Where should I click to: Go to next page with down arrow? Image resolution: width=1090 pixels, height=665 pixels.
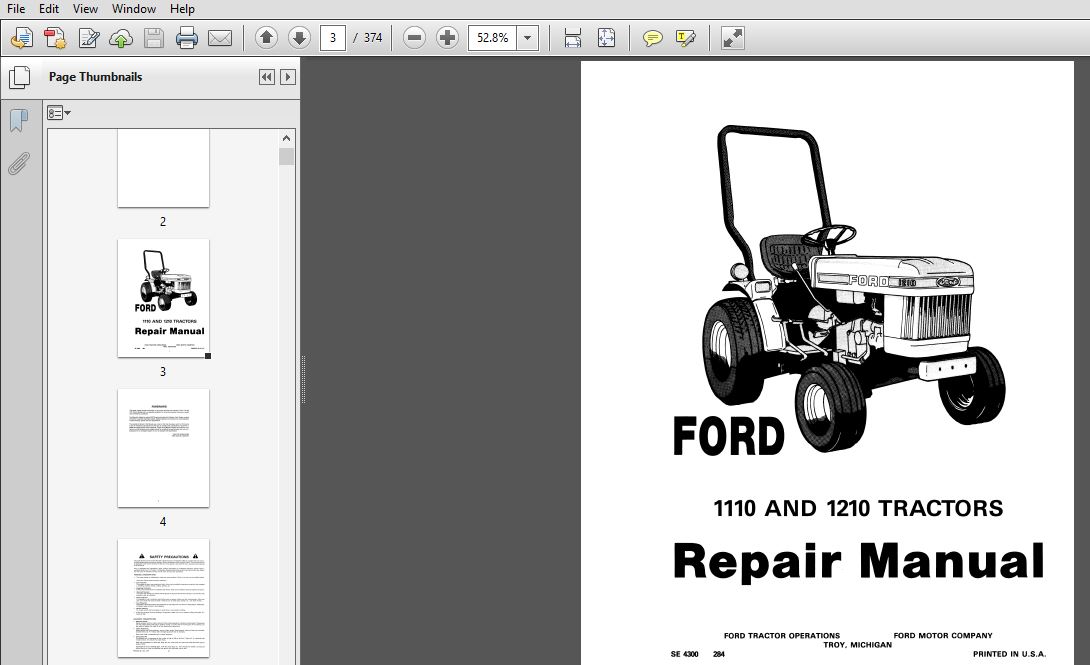(299, 39)
